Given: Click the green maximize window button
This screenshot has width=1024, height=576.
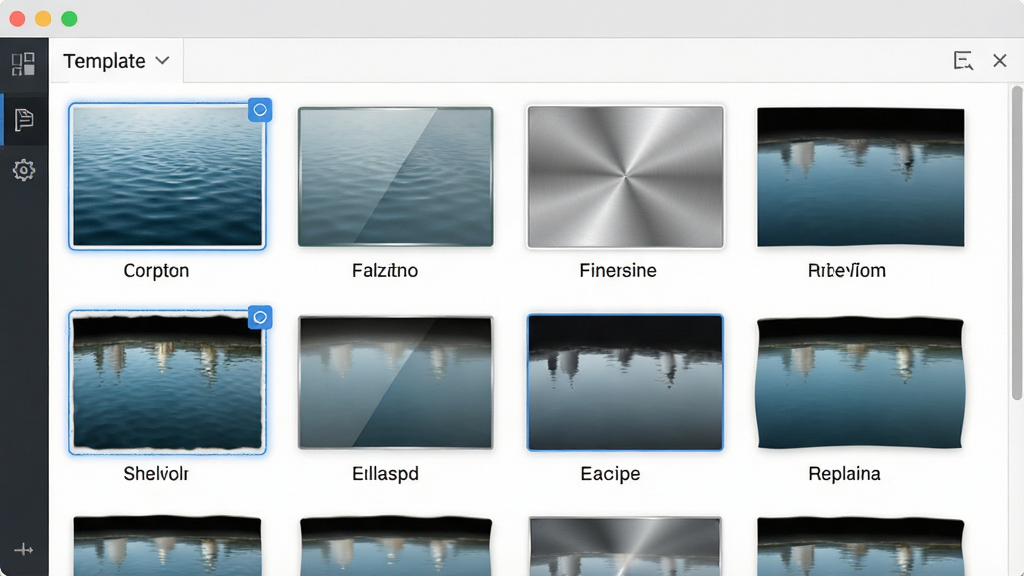Looking at the screenshot, I should [x=69, y=19].
